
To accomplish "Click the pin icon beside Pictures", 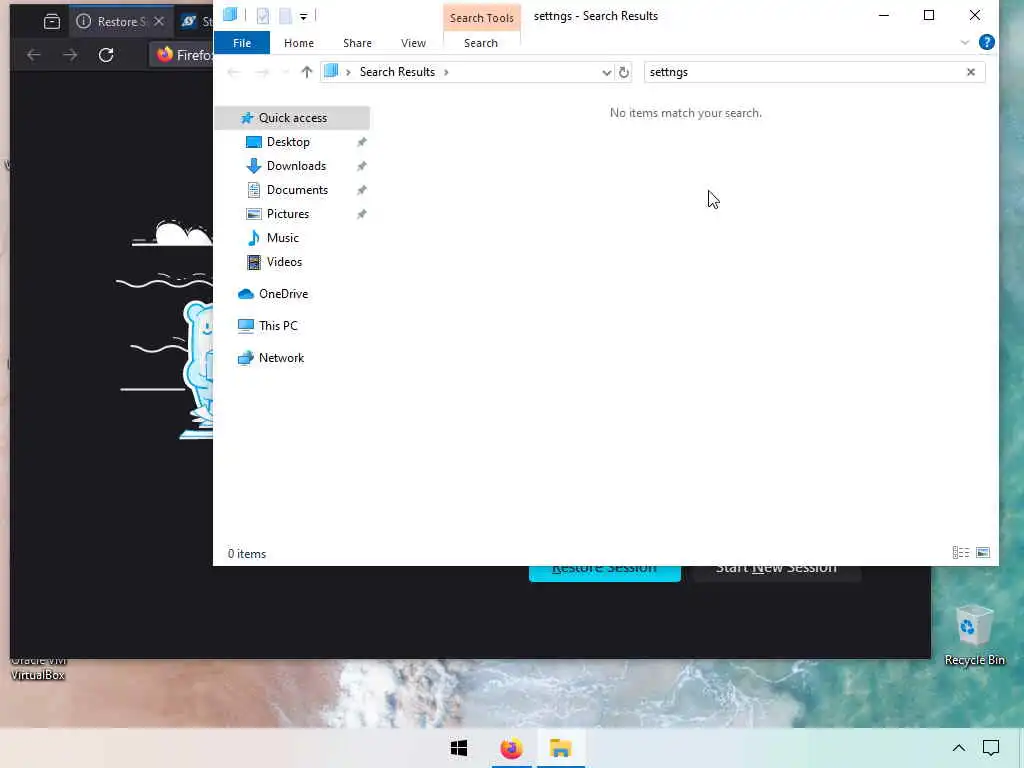I will [x=361, y=214].
